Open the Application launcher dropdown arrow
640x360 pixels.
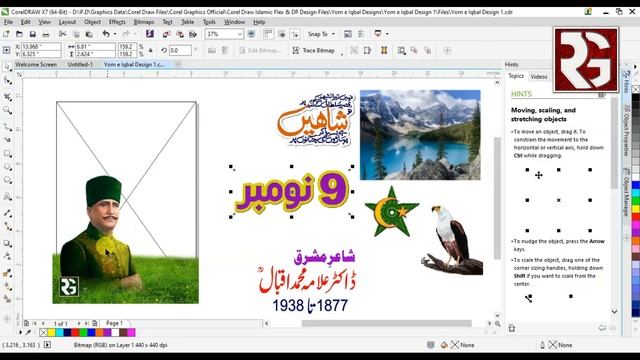pos(387,34)
